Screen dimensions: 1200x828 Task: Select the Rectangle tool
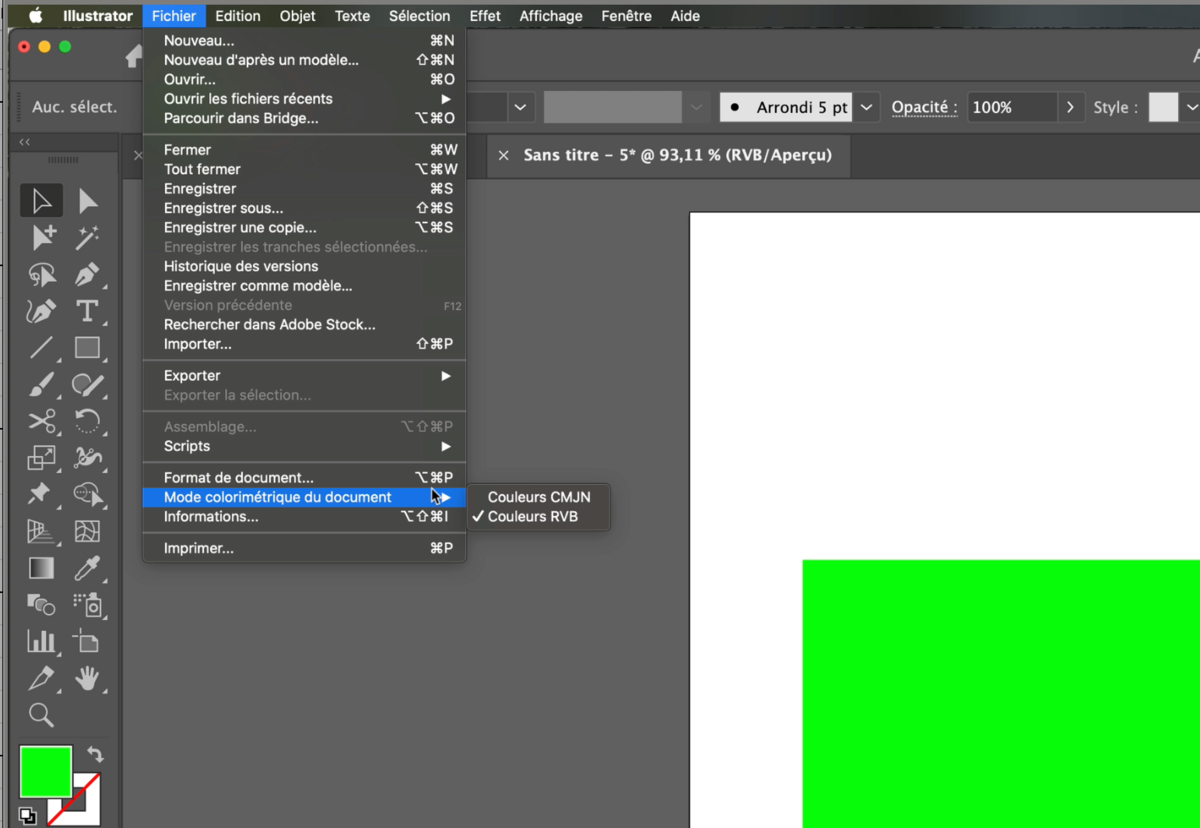click(88, 348)
